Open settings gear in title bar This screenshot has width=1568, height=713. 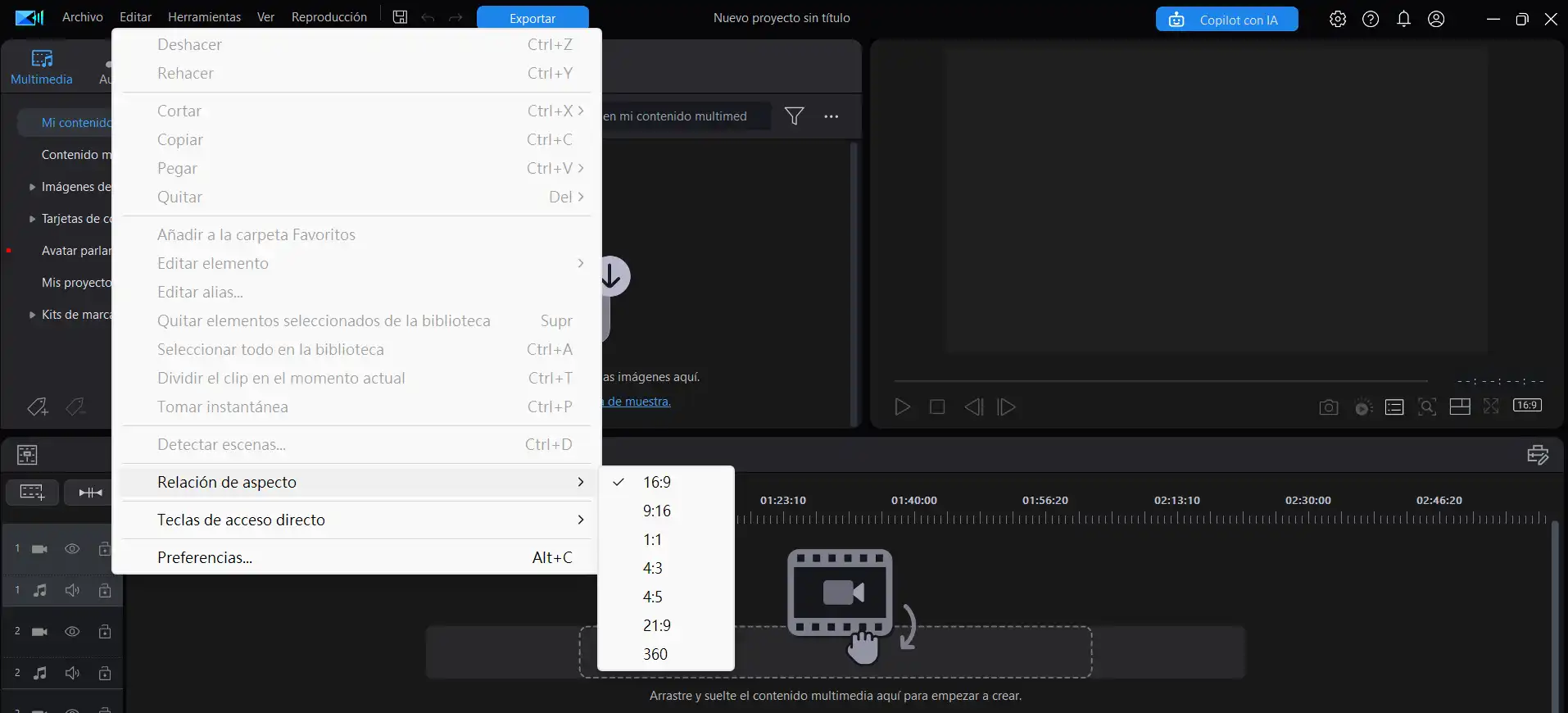(x=1337, y=19)
